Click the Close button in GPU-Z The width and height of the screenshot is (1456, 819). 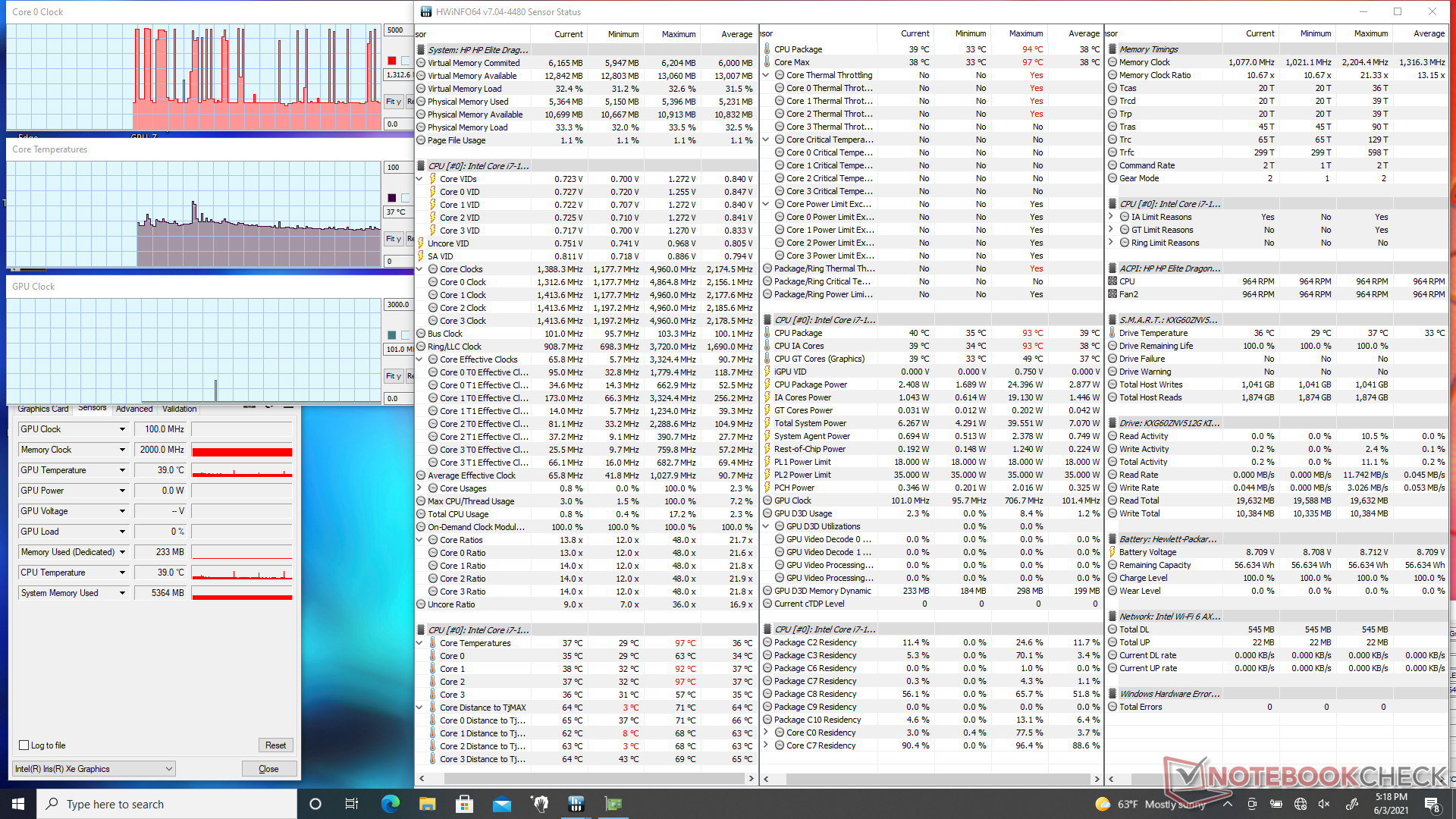click(x=268, y=769)
